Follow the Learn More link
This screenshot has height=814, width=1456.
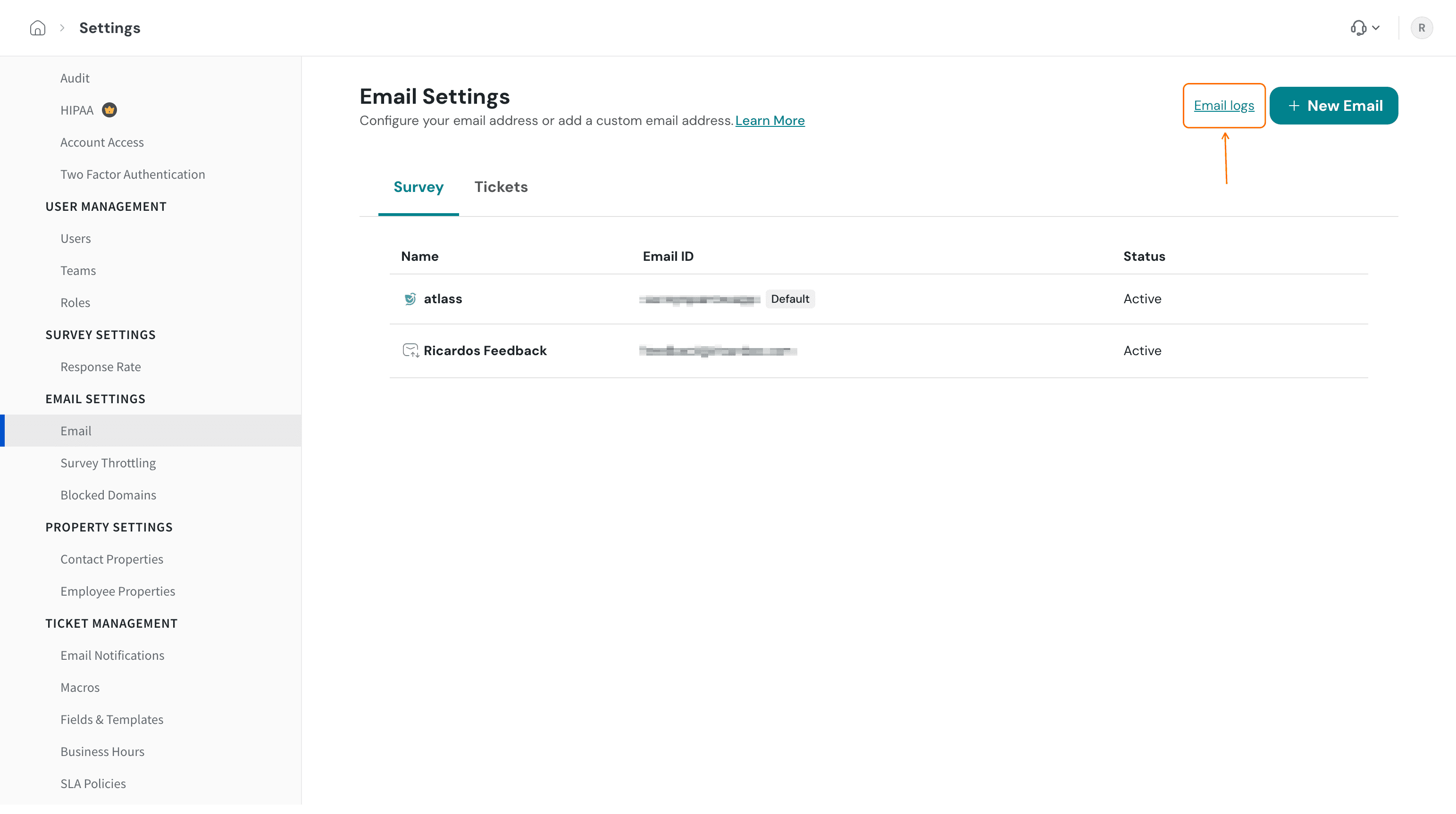(x=770, y=120)
